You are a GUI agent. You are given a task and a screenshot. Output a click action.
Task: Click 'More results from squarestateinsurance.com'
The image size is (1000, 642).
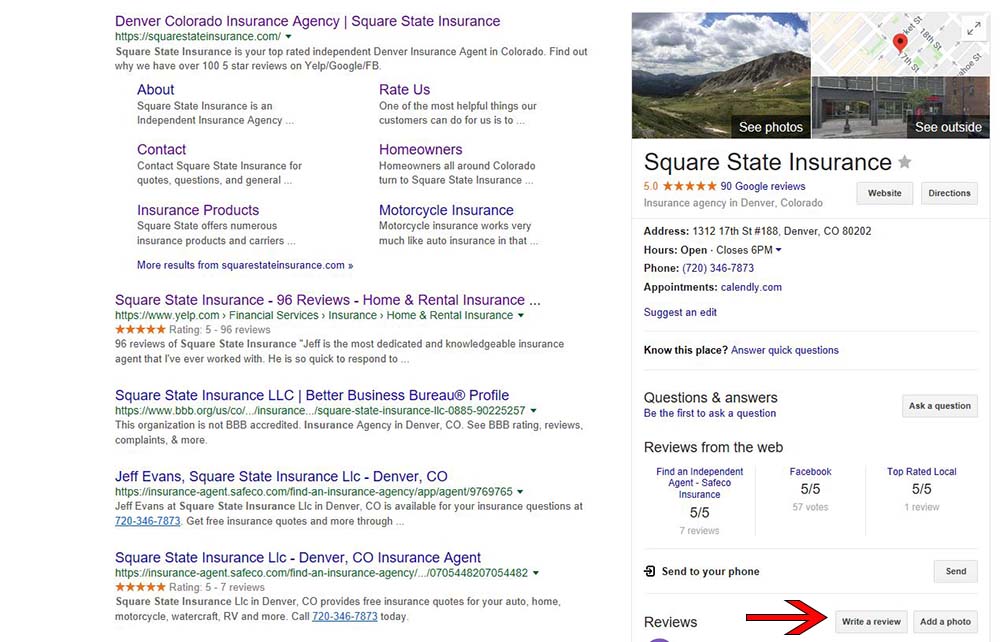click(x=245, y=265)
